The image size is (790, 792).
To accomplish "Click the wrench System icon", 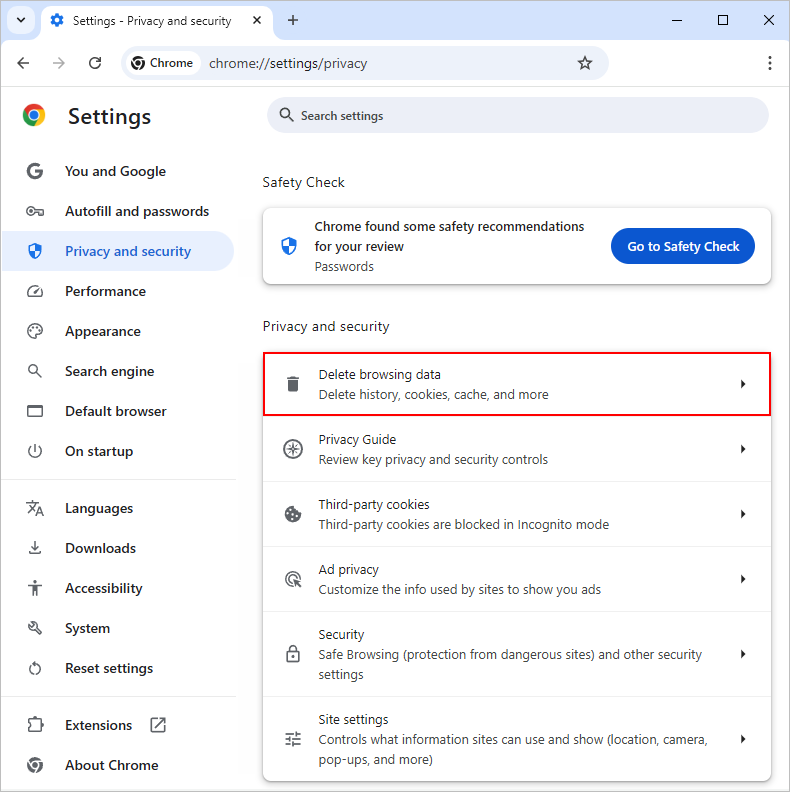I will (35, 628).
